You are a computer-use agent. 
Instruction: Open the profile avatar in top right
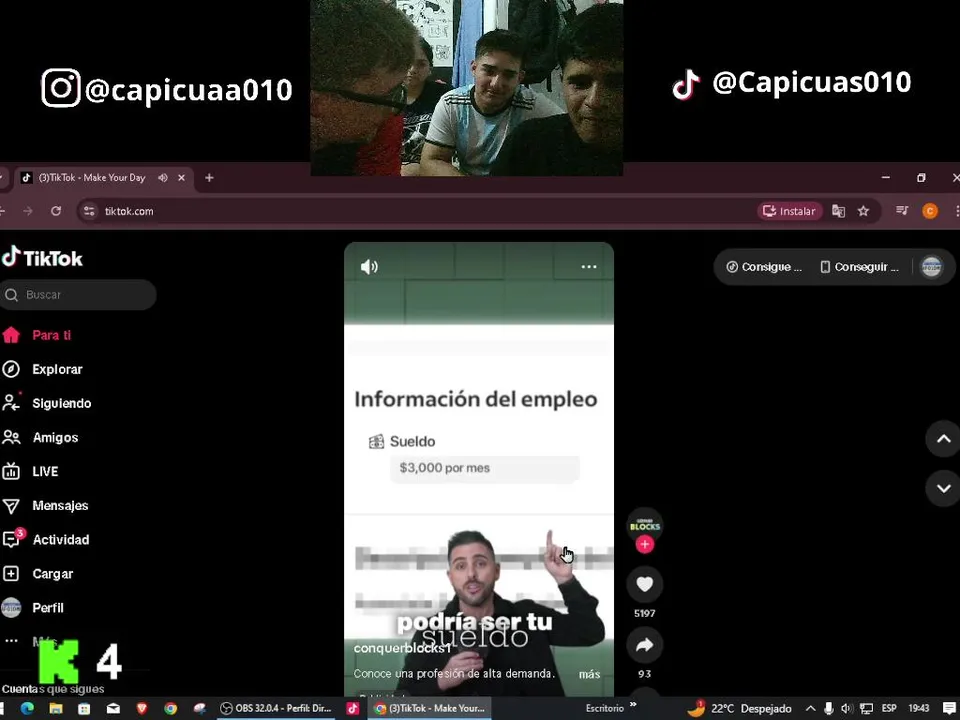[x=931, y=267]
